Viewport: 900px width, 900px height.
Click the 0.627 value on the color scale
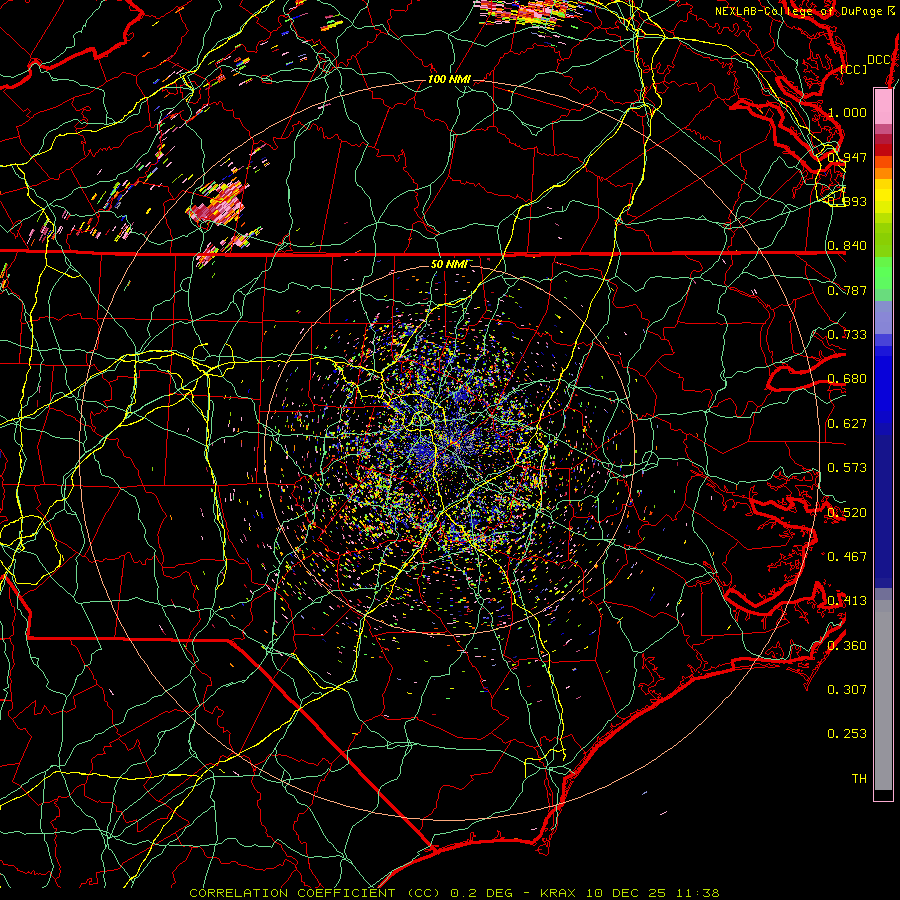[x=847, y=424]
